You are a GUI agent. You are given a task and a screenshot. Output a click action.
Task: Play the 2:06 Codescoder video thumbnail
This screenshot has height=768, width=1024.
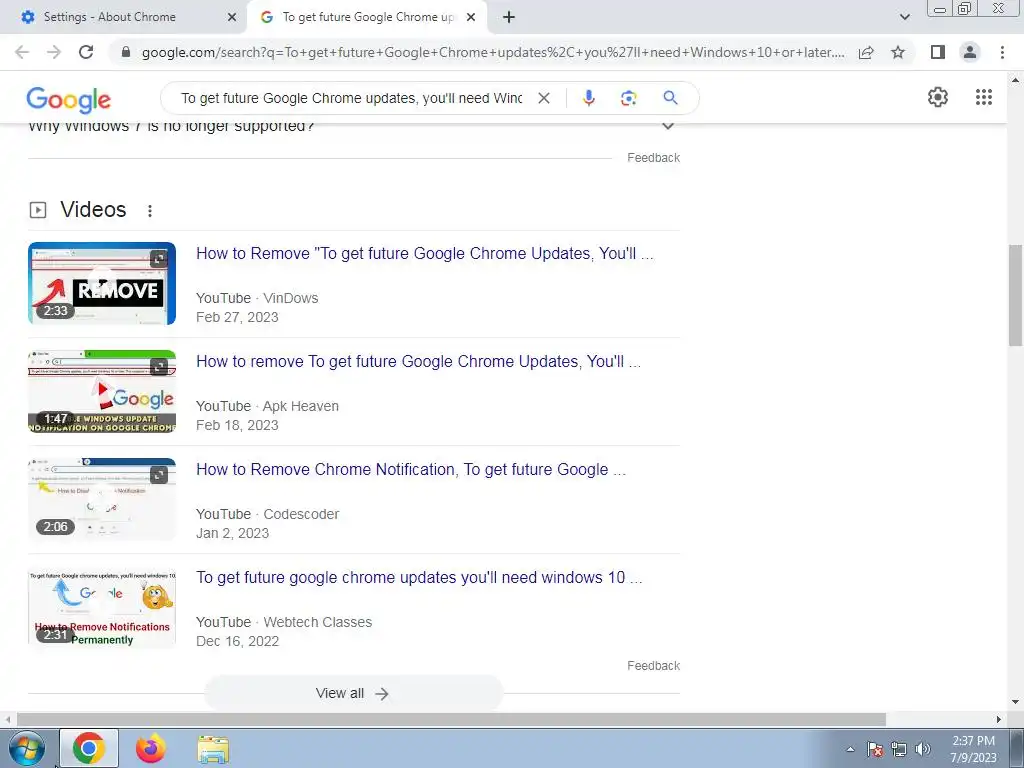[x=102, y=499]
